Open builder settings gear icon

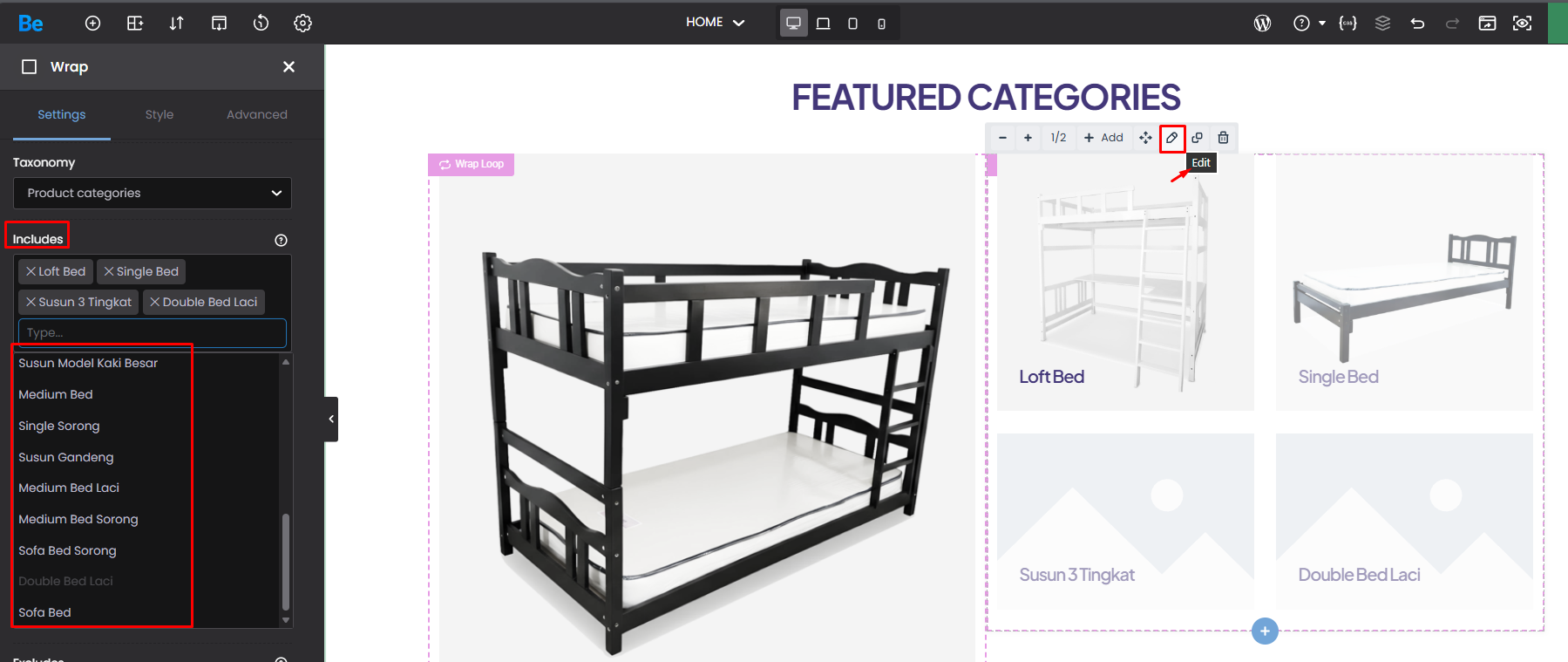[302, 24]
